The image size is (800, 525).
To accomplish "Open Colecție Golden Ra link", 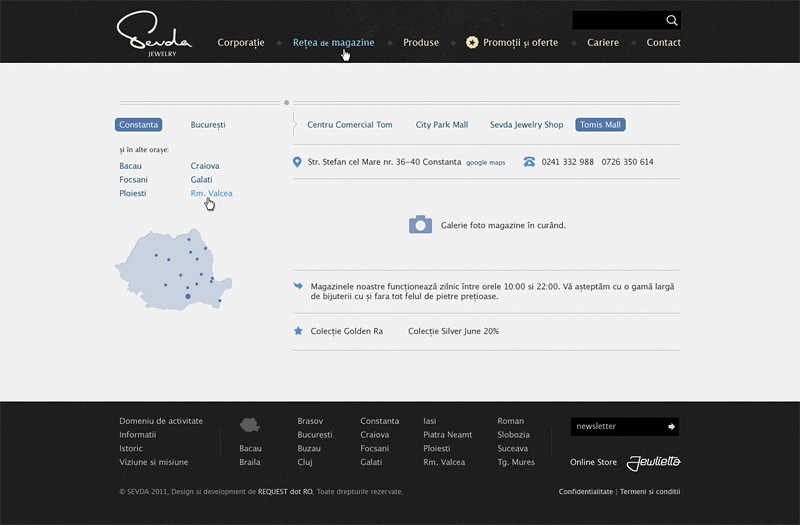I will click(347, 331).
